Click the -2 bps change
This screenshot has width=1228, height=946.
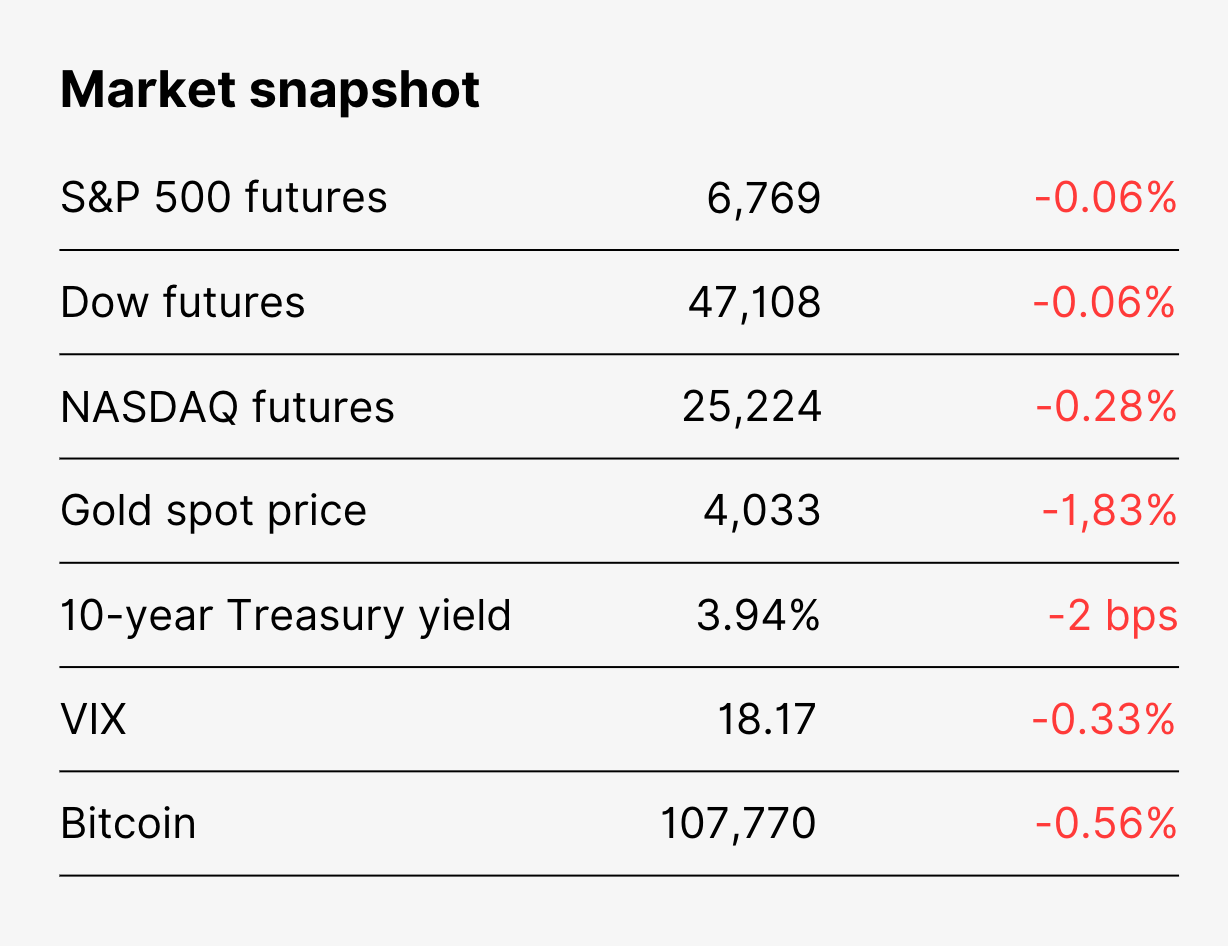(x=1113, y=617)
